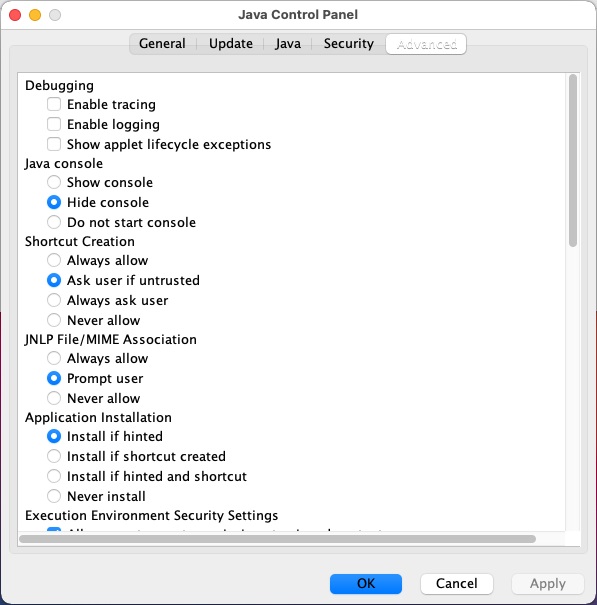Enable tracing checkbox under Debugging
The width and height of the screenshot is (597, 605).
click(x=54, y=104)
